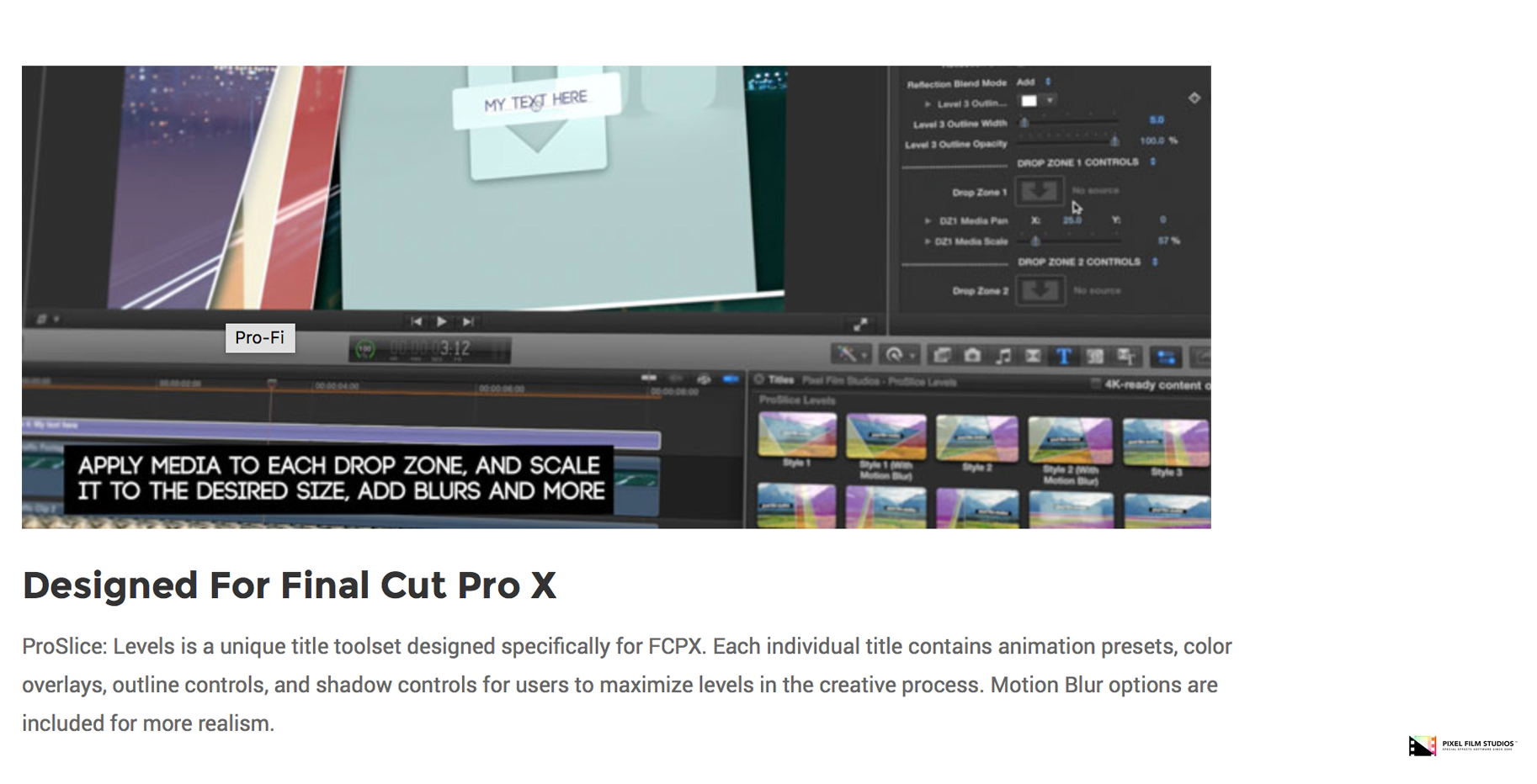Open the retime speed menu
The image size is (1537, 784).
pyautogui.click(x=898, y=355)
